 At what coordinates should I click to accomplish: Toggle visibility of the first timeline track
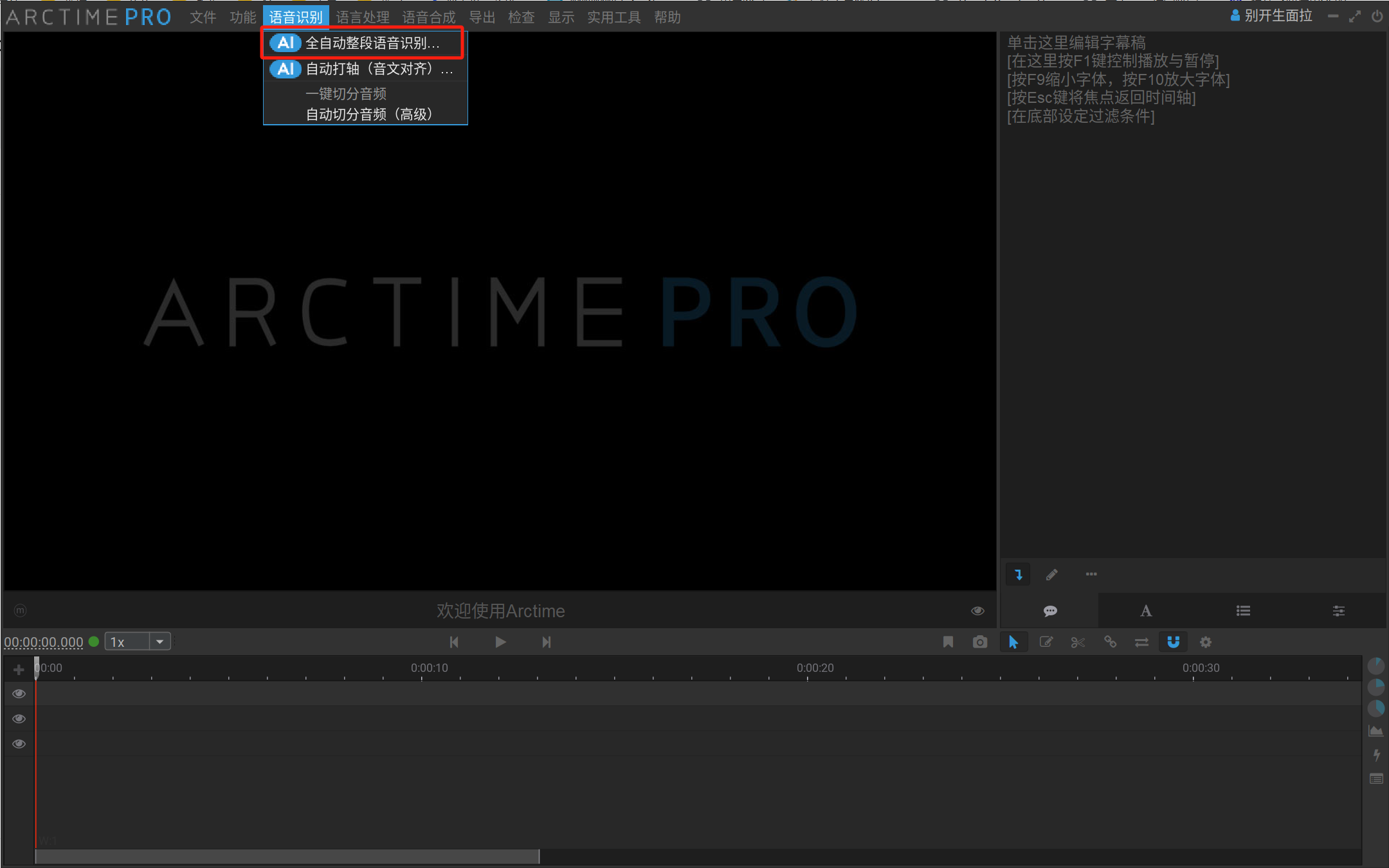(19, 693)
